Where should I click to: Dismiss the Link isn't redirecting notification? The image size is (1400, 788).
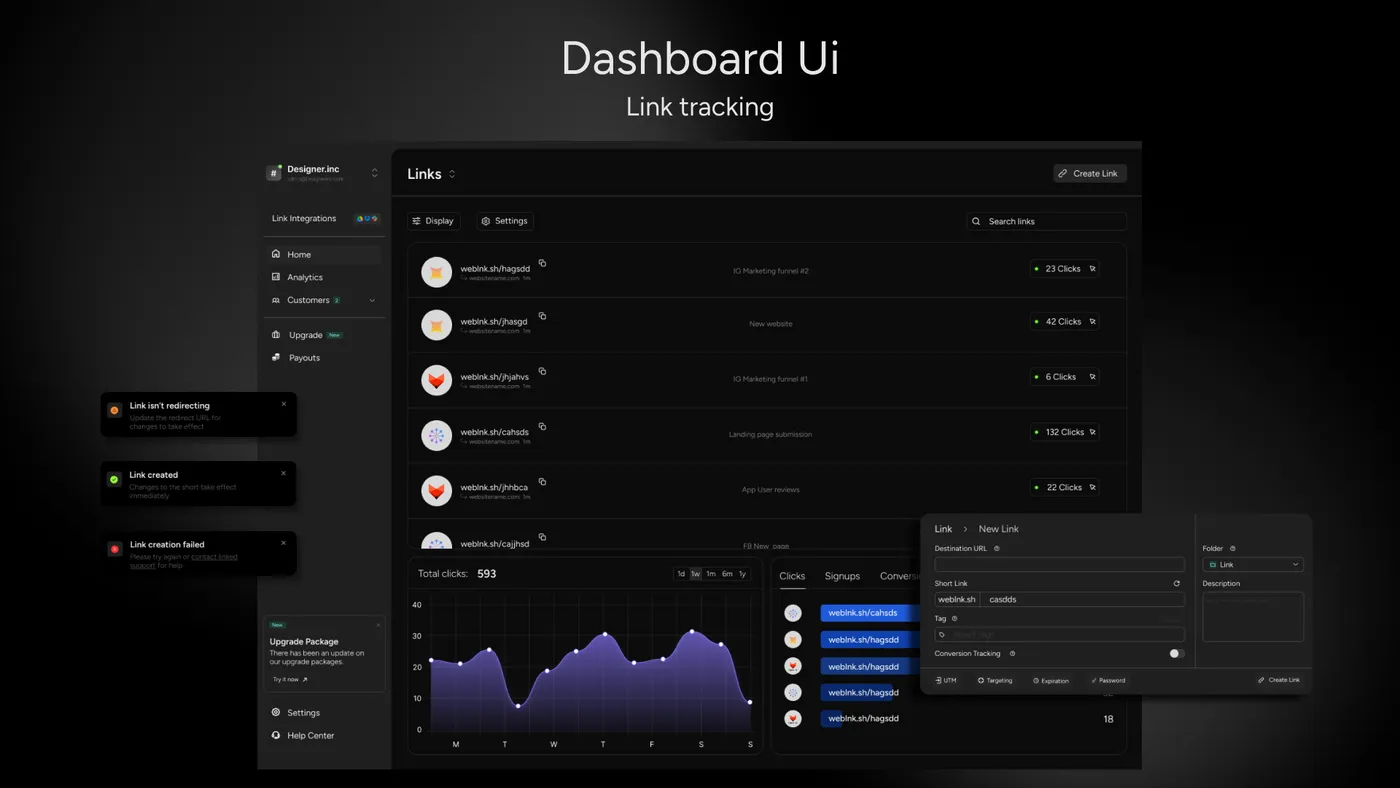(284, 404)
